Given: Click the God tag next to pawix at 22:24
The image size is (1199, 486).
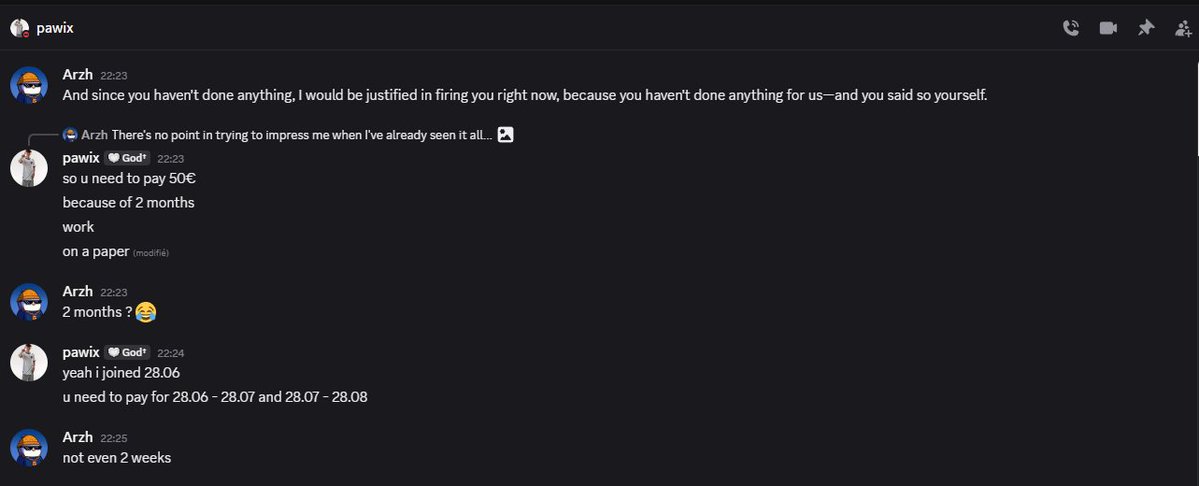Looking at the screenshot, I should 127,352.
